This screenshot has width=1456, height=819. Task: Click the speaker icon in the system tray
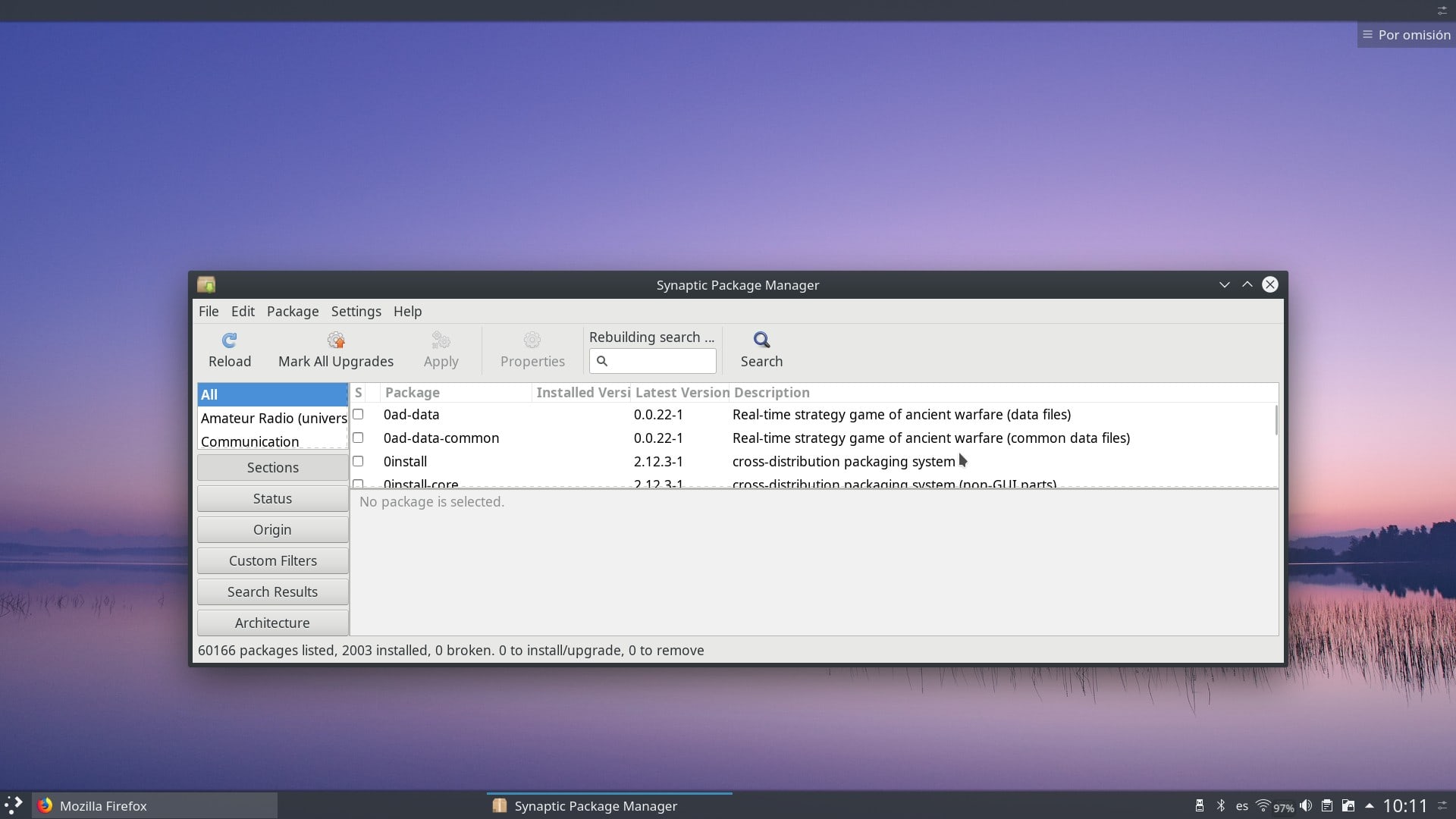click(x=1306, y=805)
